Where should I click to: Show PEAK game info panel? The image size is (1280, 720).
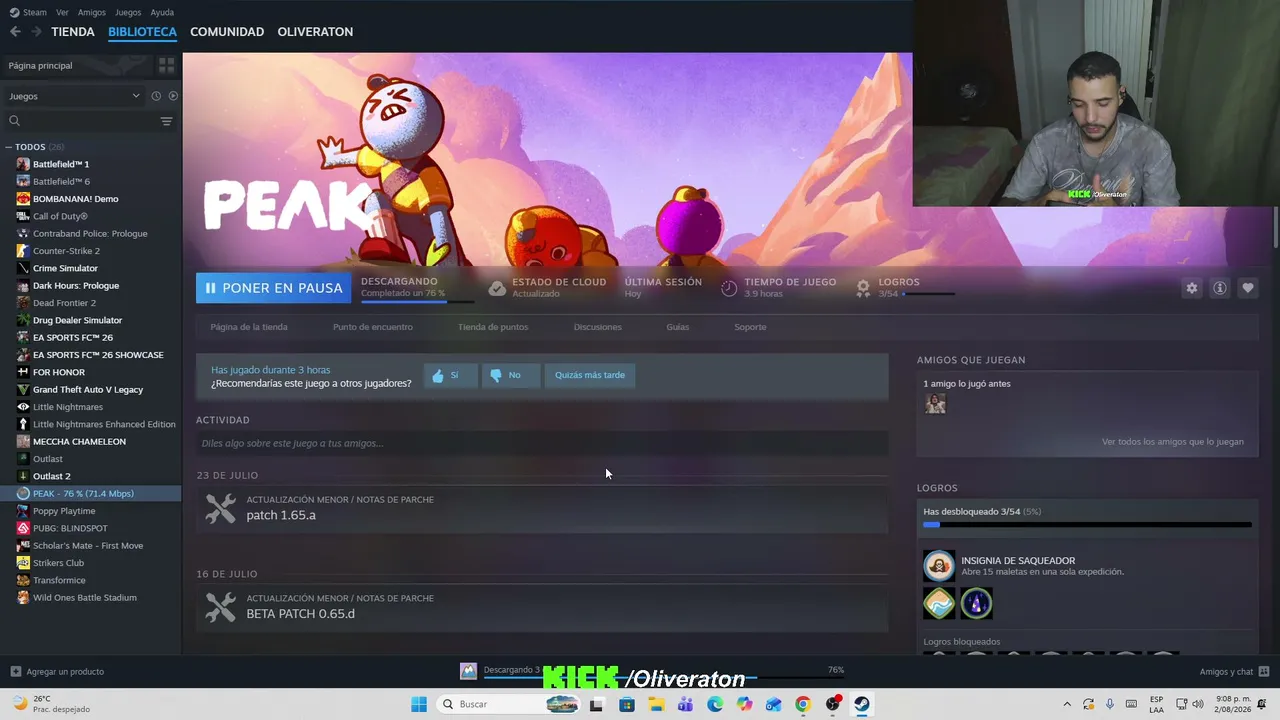pyautogui.click(x=1220, y=288)
